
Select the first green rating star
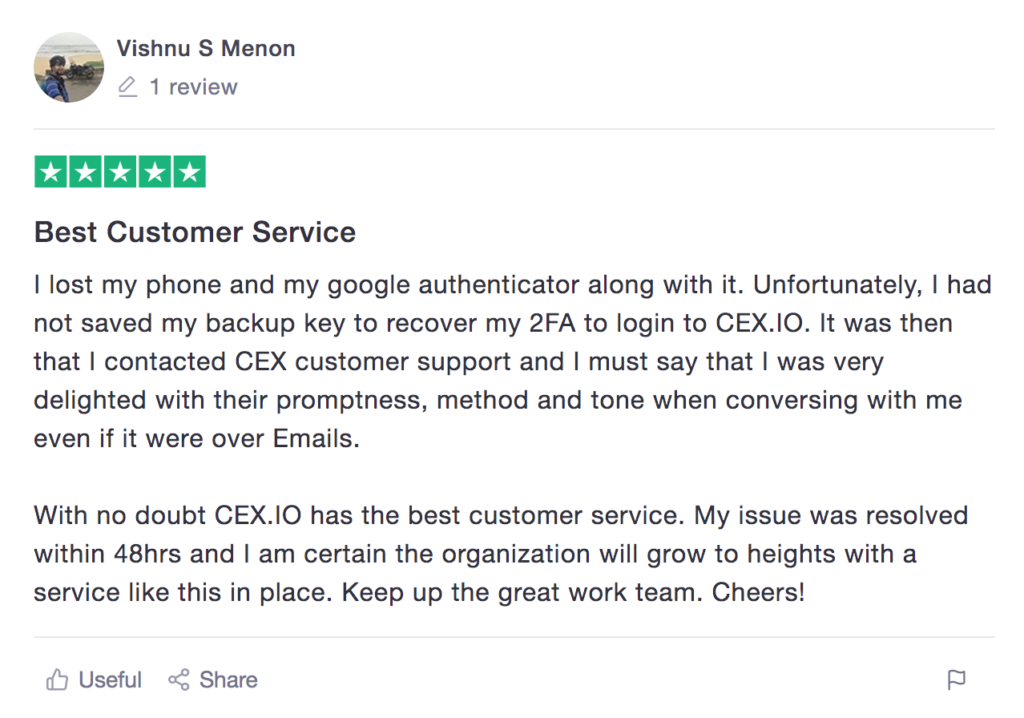pyautogui.click(x=51, y=172)
